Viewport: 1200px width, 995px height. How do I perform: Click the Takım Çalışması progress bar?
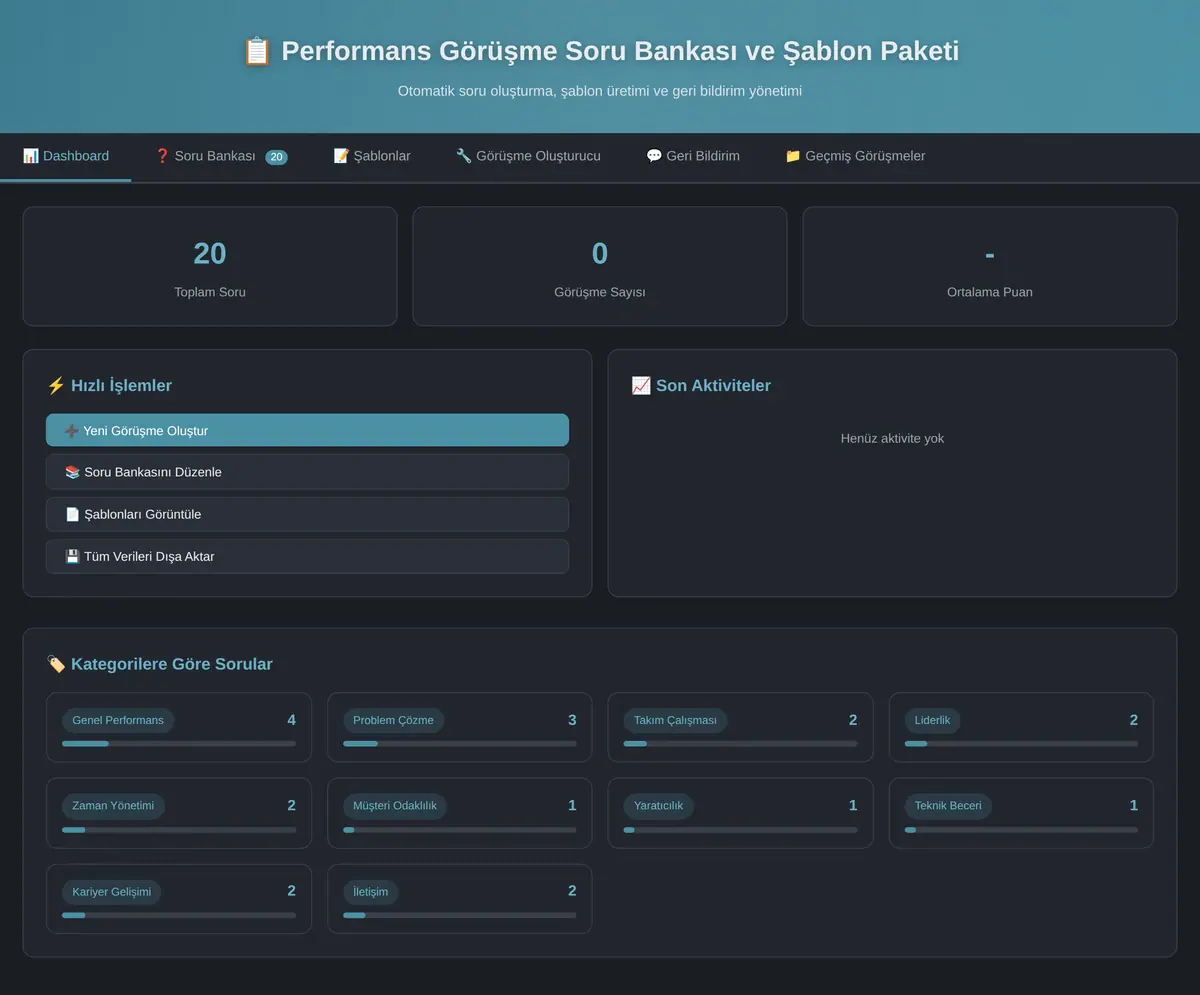pos(741,743)
